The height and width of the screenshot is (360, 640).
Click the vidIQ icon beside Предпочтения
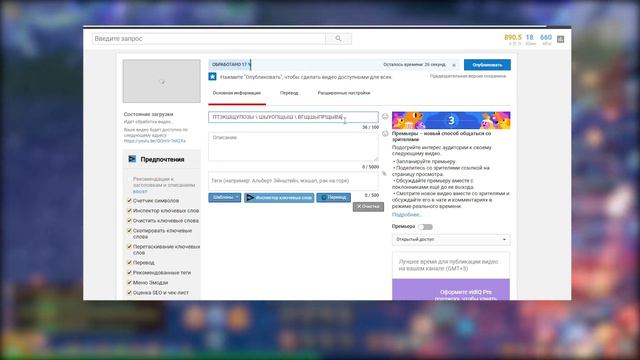point(132,159)
